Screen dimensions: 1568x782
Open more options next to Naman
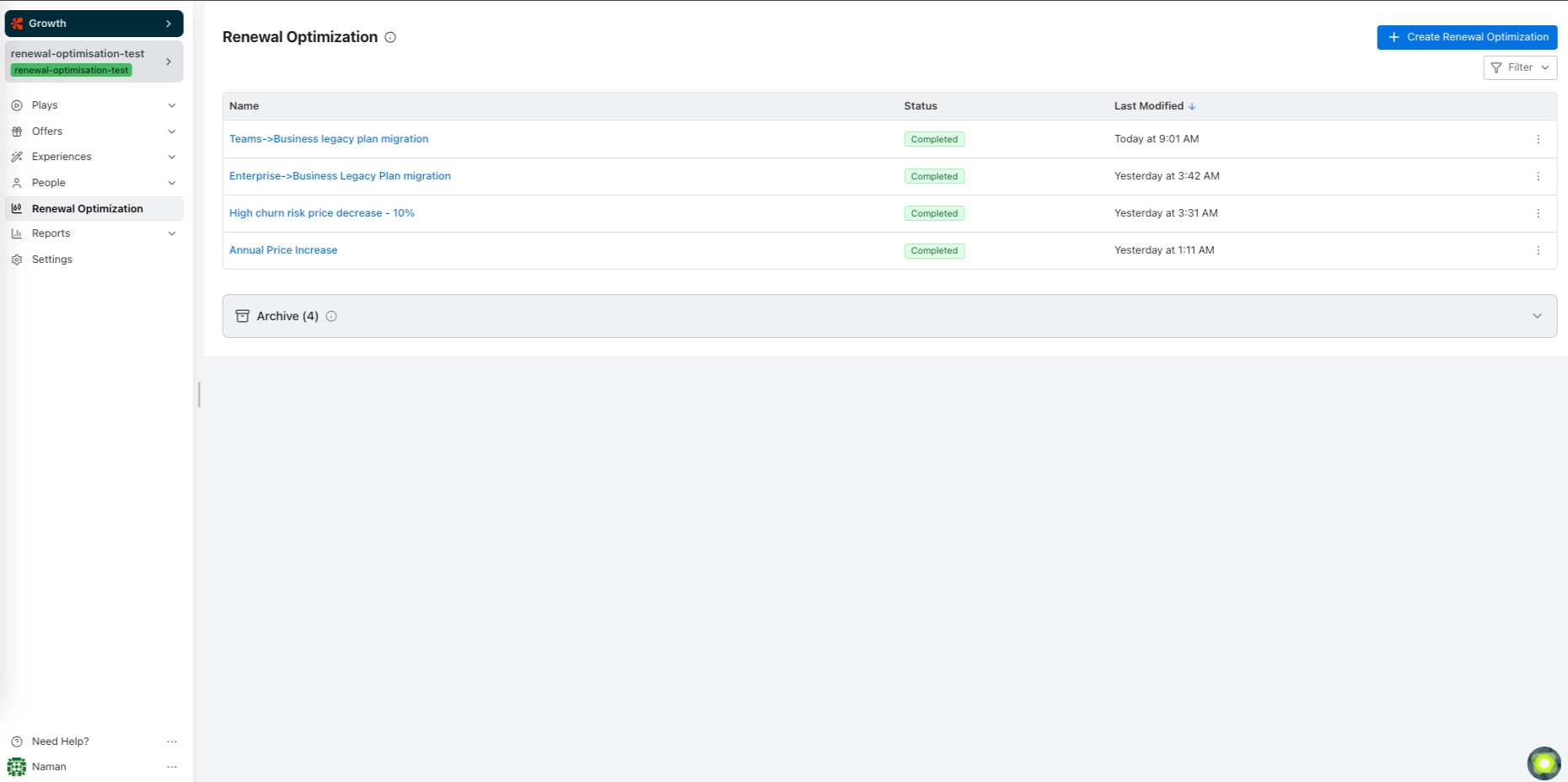(x=172, y=767)
